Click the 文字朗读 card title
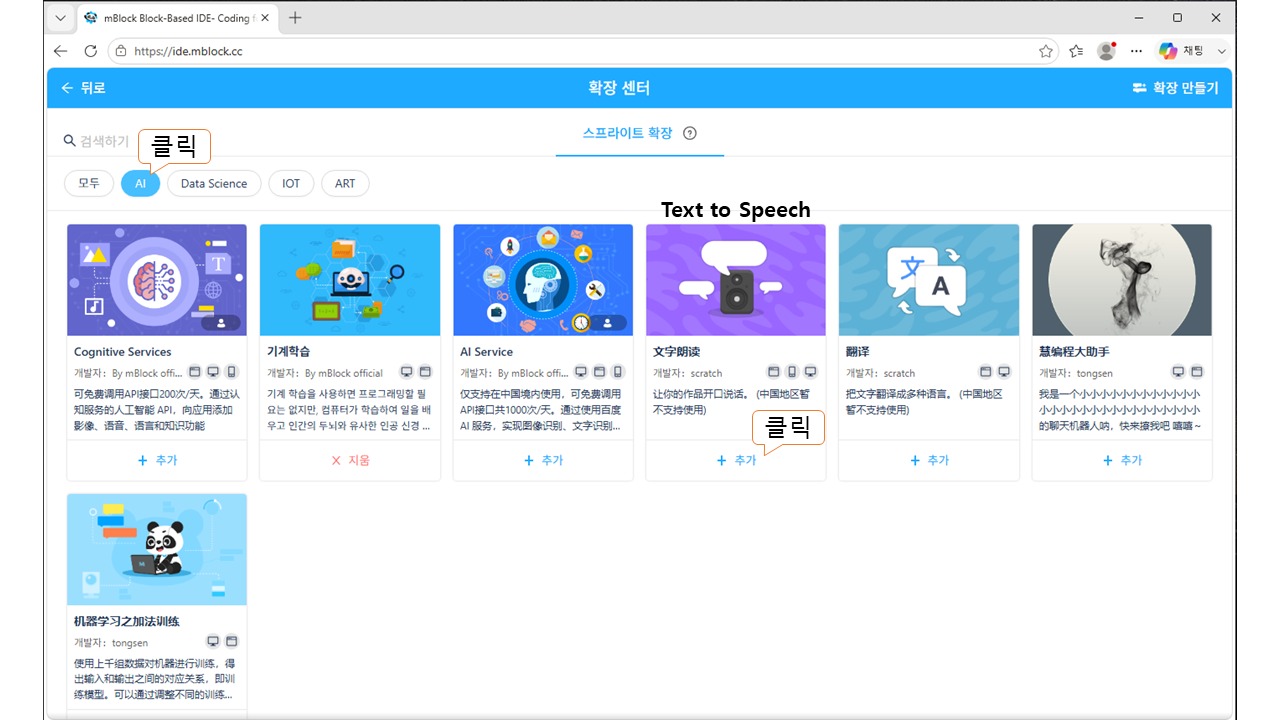This screenshot has height=720, width=1280. tap(676, 352)
